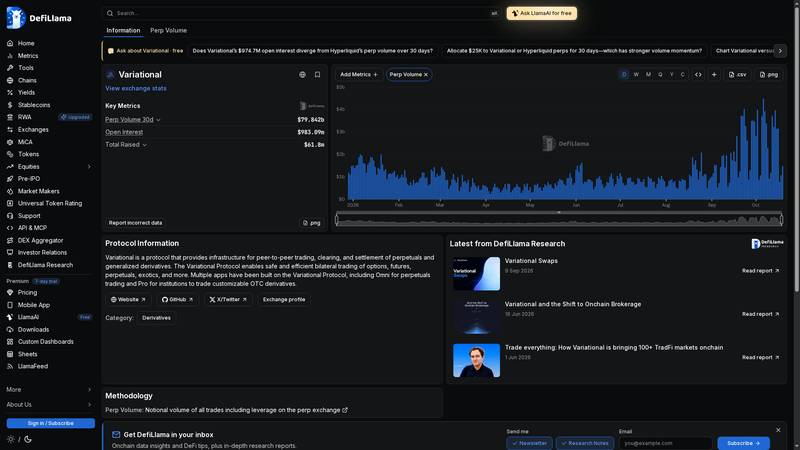Click the RWA sidebar icon

(x=10, y=117)
